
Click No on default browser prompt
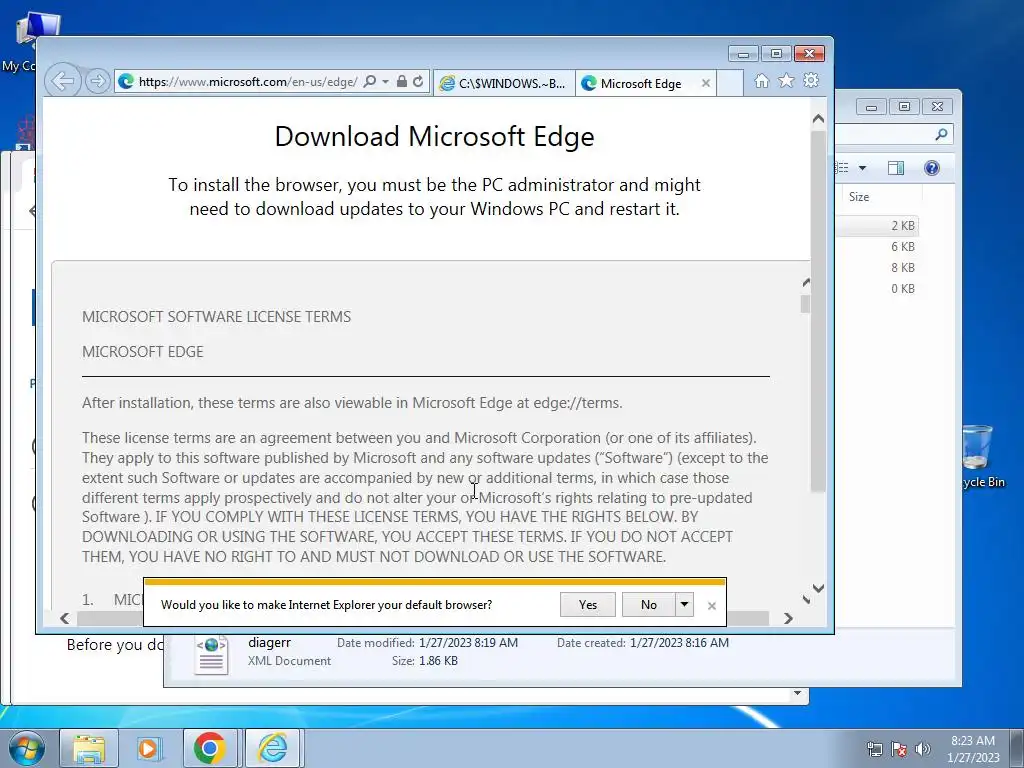[648, 605]
